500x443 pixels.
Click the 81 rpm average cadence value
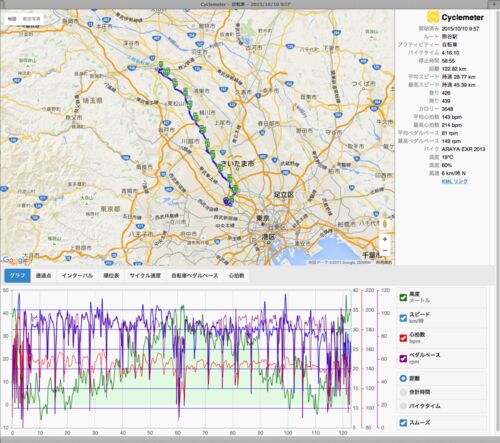[450, 133]
